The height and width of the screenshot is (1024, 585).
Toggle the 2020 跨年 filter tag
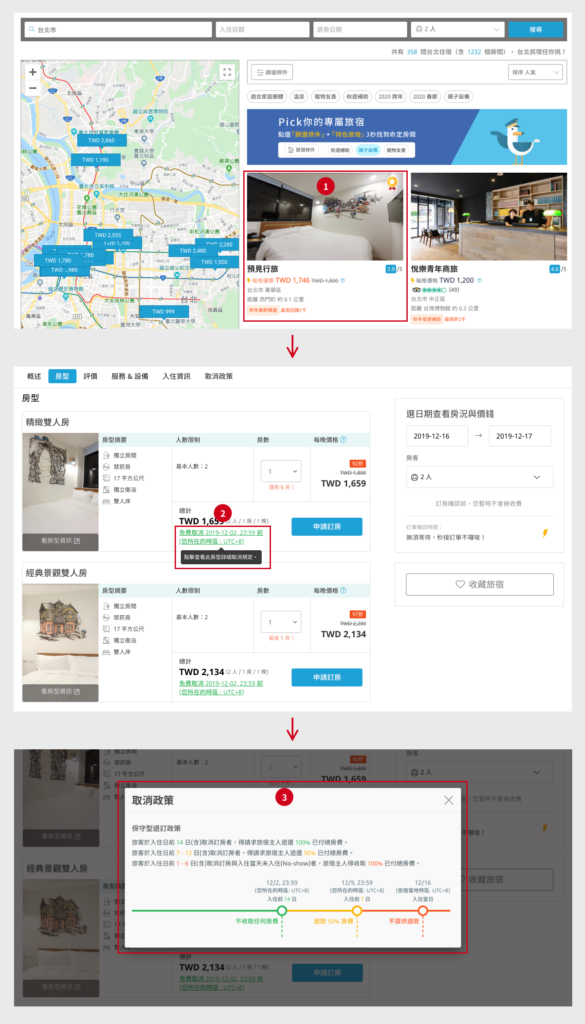(390, 96)
